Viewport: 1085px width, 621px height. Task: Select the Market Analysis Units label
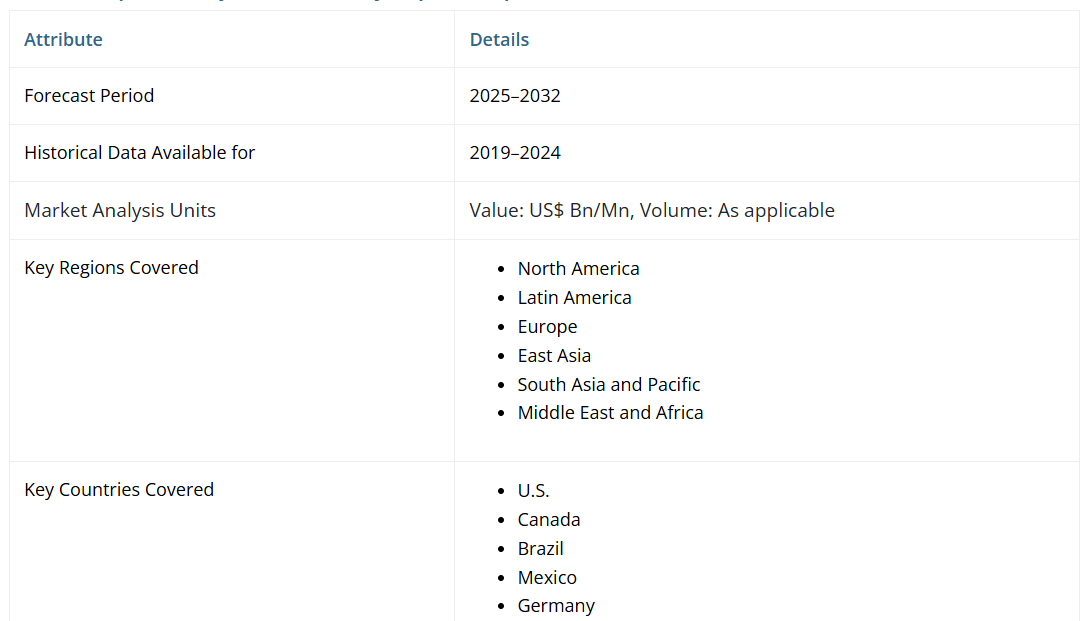click(x=120, y=210)
